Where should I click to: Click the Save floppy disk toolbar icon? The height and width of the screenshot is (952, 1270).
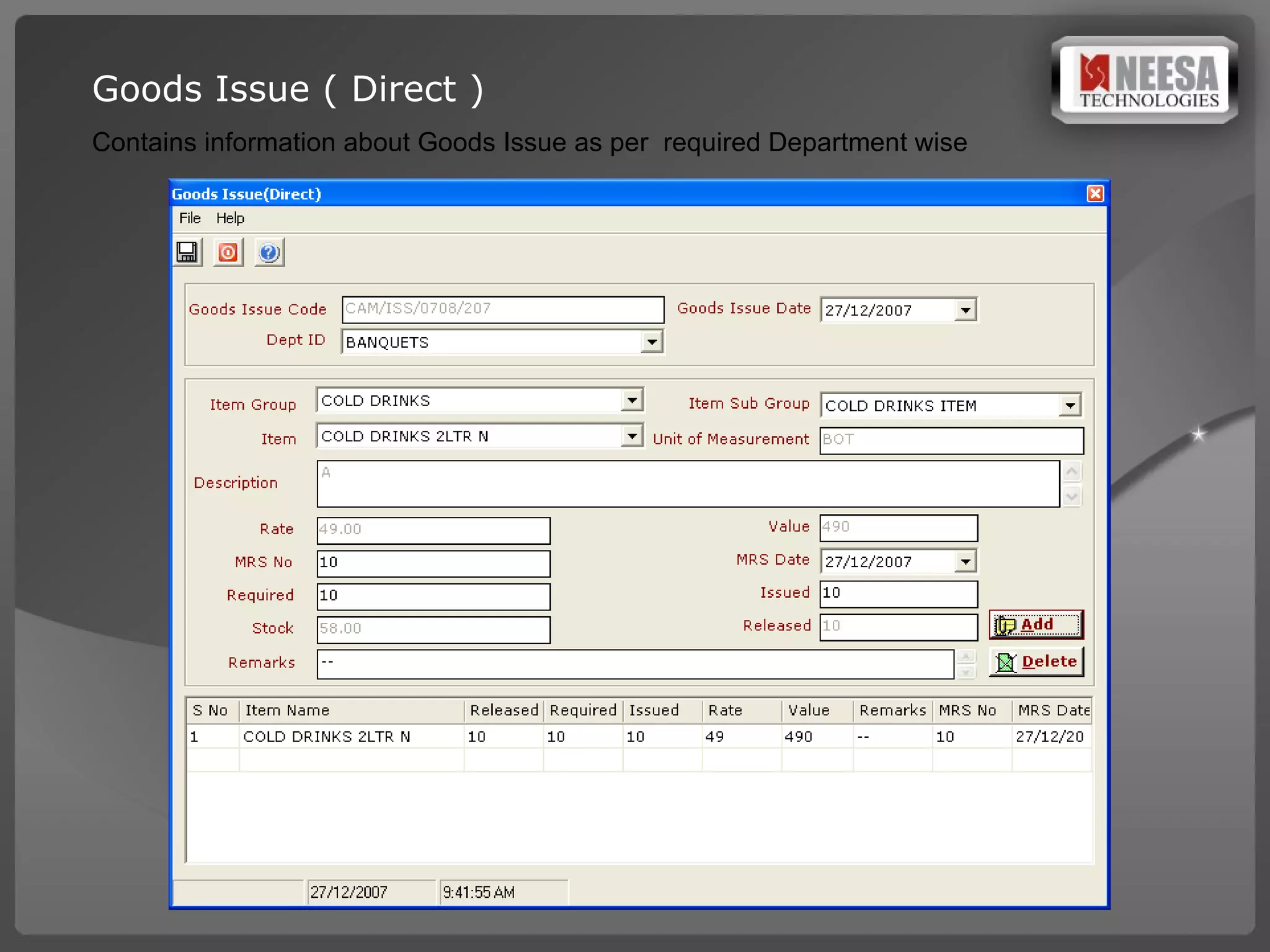[x=188, y=252]
